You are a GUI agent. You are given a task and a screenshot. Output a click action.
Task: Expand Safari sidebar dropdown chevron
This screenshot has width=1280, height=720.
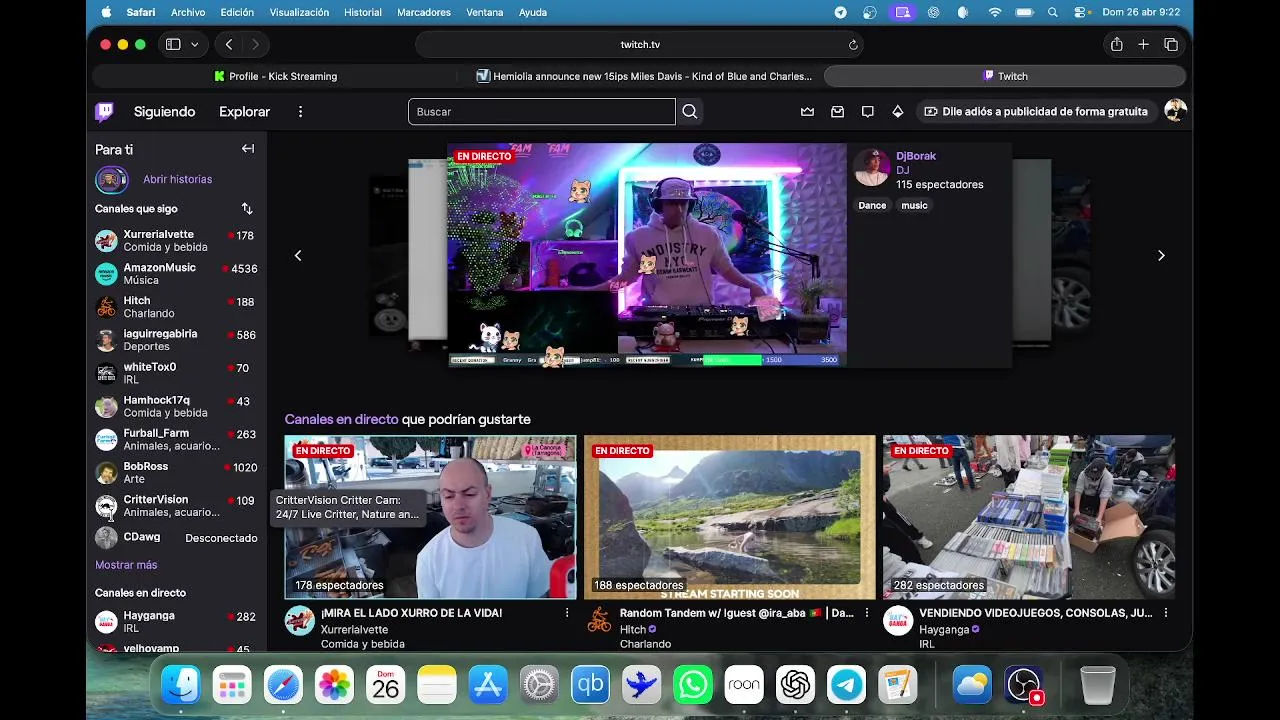pyautogui.click(x=194, y=44)
